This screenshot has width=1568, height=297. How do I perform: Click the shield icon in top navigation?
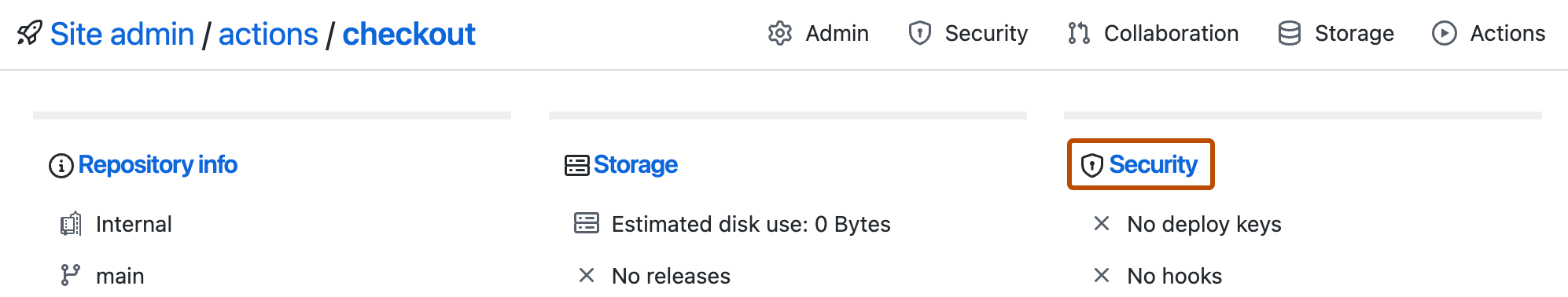[x=919, y=34]
